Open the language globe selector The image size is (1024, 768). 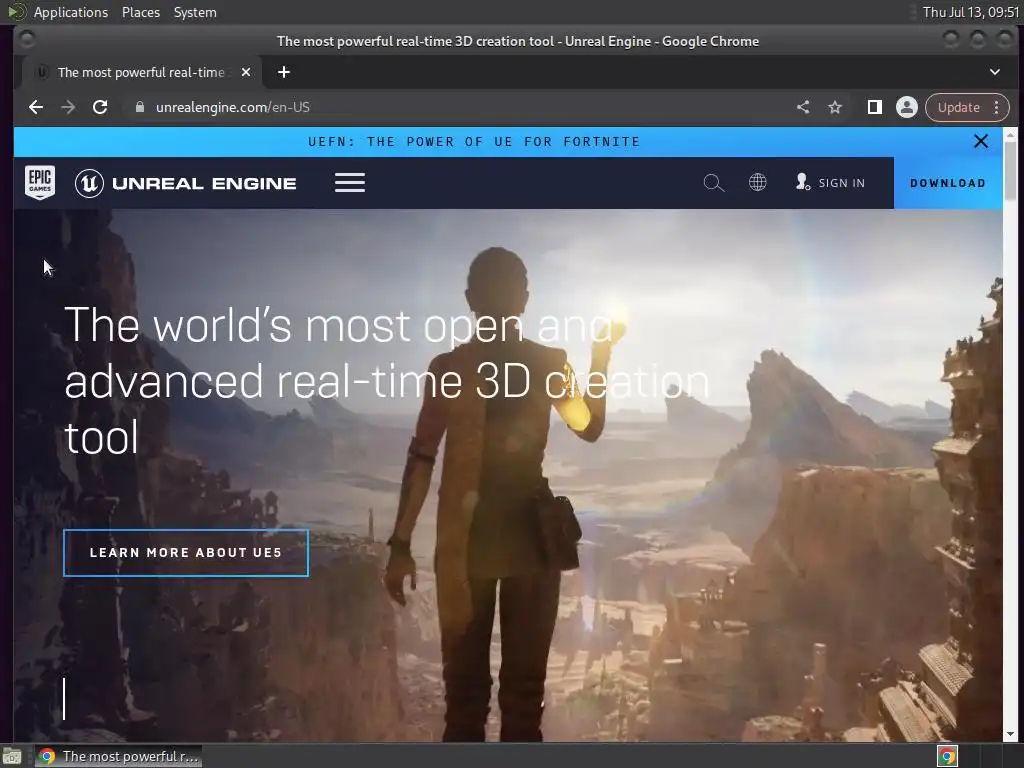[x=758, y=182]
